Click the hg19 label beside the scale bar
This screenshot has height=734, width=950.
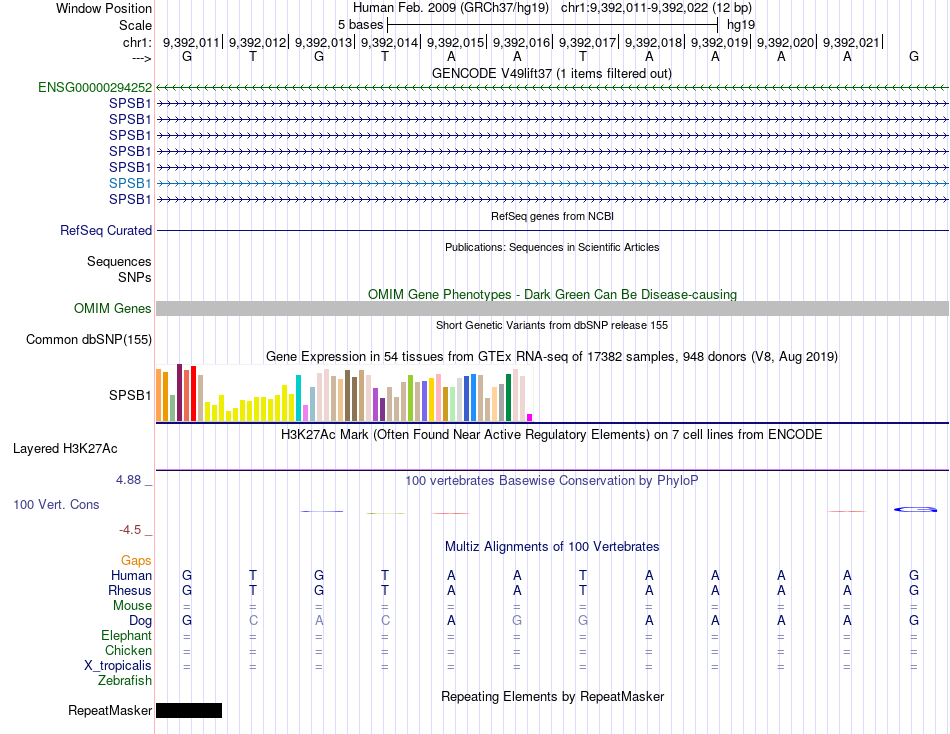[741, 25]
